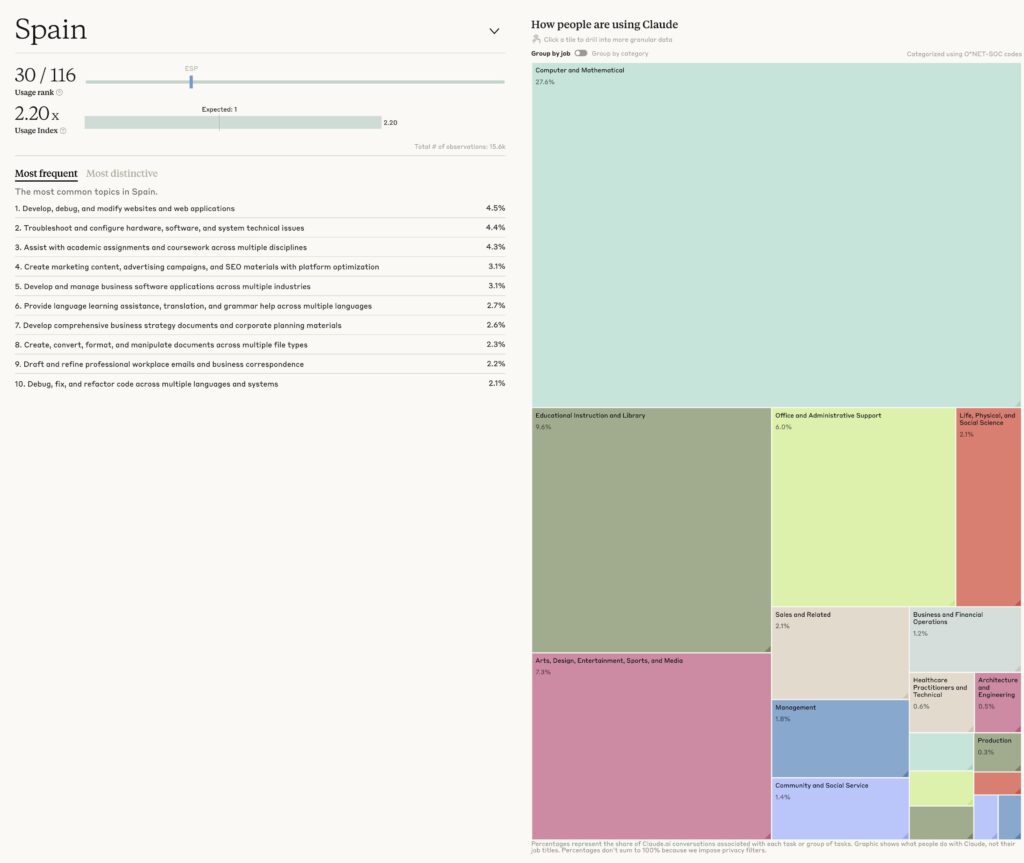This screenshot has height=863, width=1024.
Task: Open Production treemap tile
Action: coord(998,753)
